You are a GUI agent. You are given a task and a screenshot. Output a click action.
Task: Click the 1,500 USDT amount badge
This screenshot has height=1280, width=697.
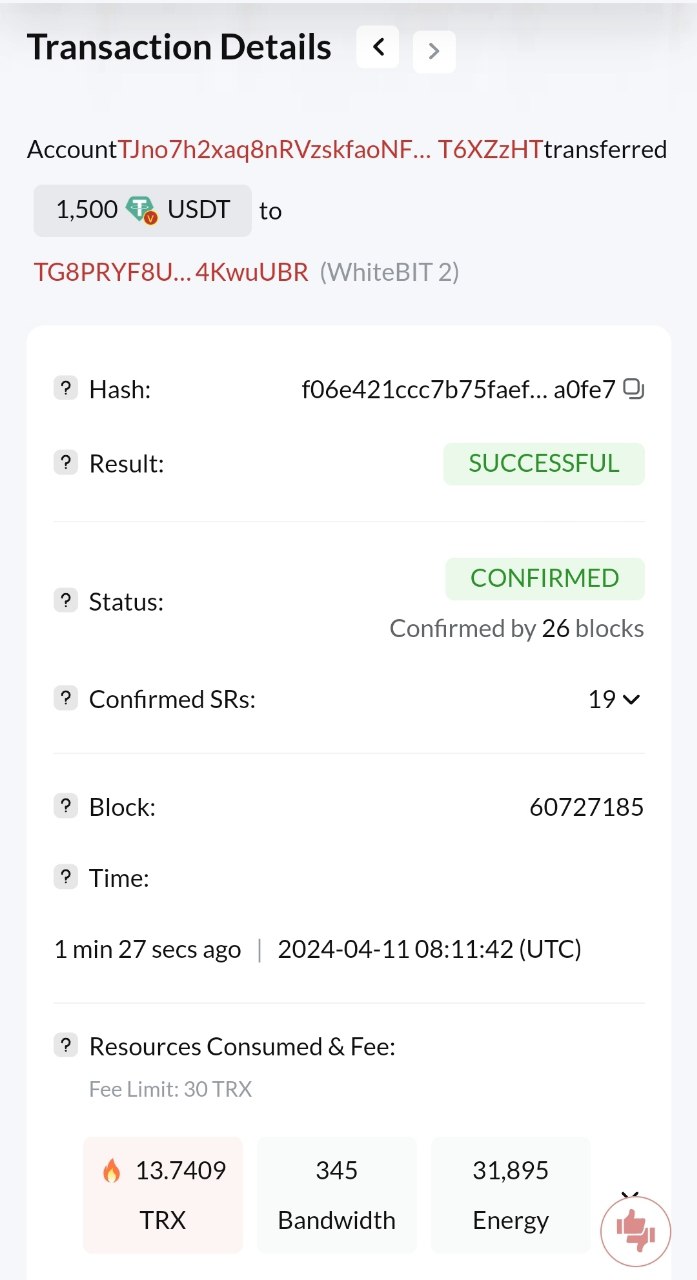(x=142, y=210)
